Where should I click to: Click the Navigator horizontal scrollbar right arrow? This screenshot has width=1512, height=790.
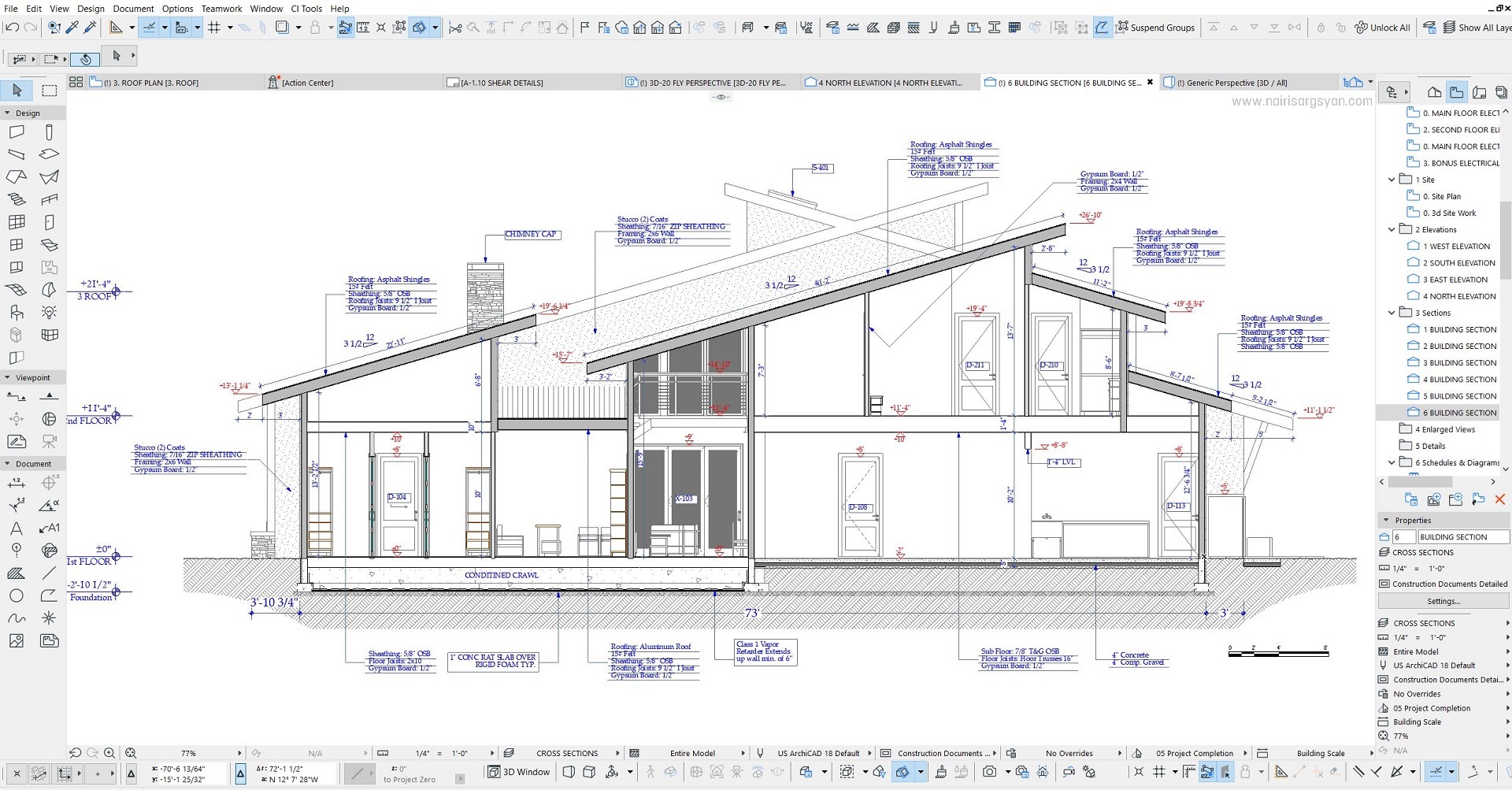point(1493,481)
